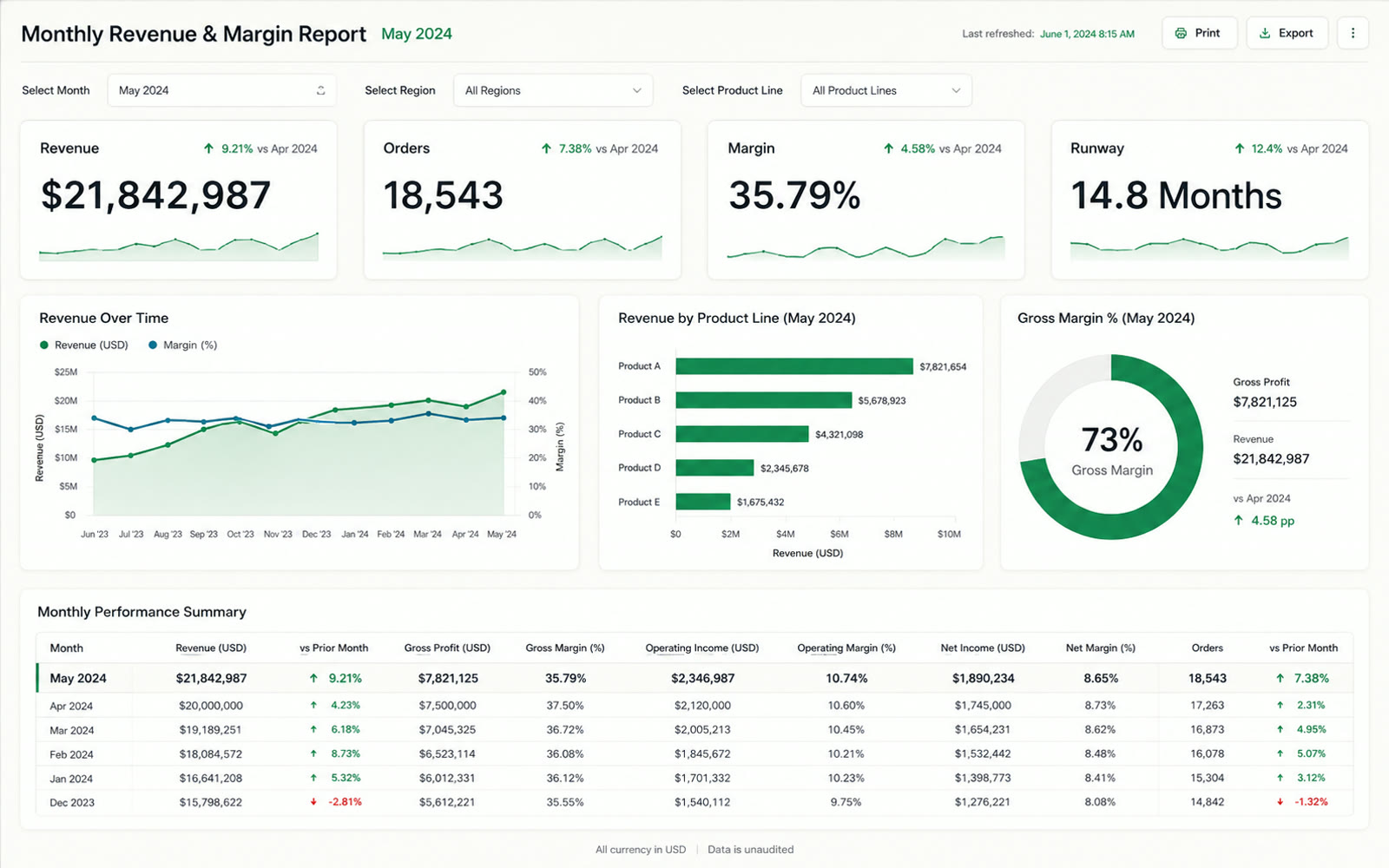
Task: Click the Margin card sparkline chart
Action: coord(866,247)
